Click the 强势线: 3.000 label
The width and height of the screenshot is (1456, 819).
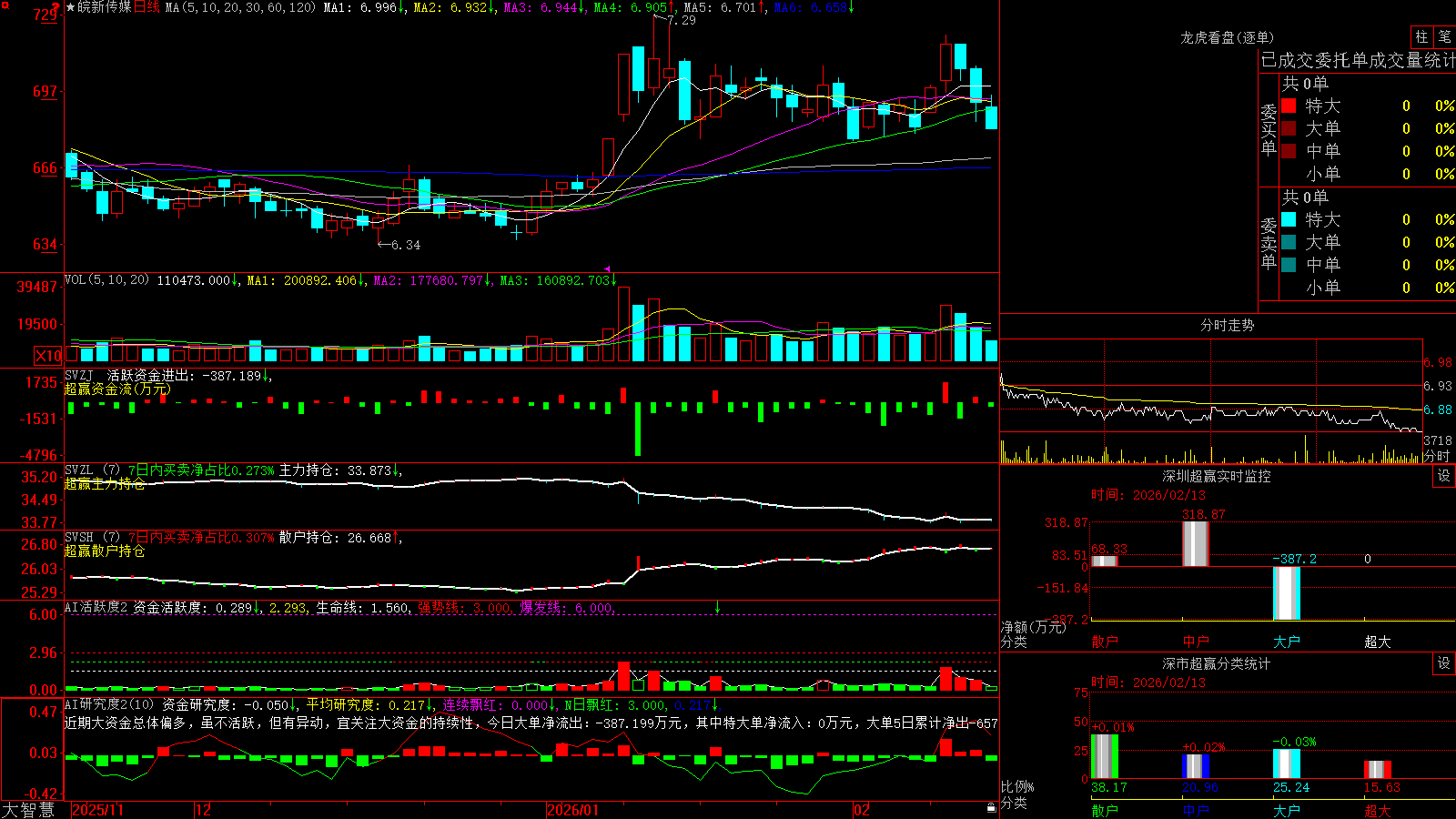point(464,608)
